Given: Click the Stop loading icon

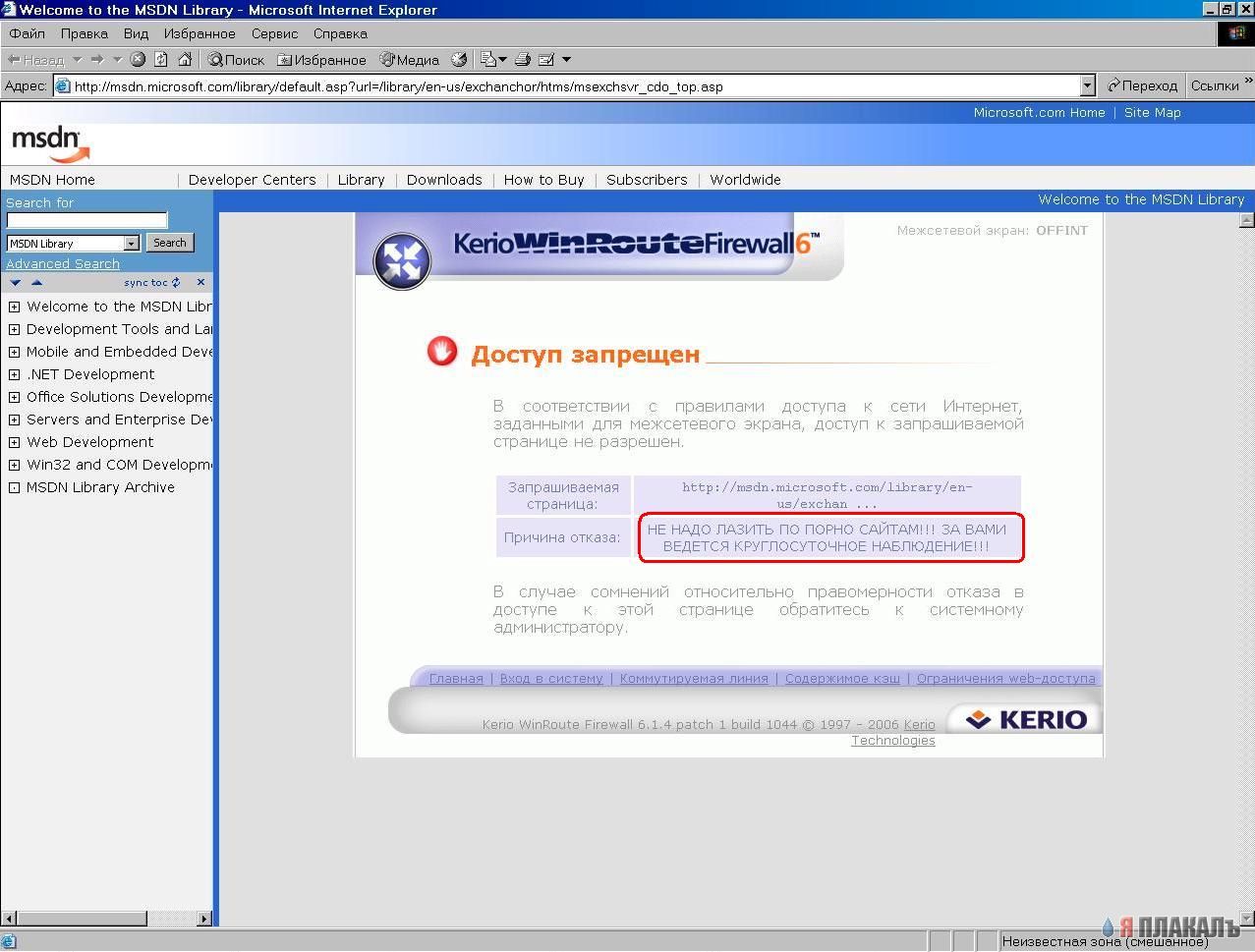Looking at the screenshot, I should [138, 60].
